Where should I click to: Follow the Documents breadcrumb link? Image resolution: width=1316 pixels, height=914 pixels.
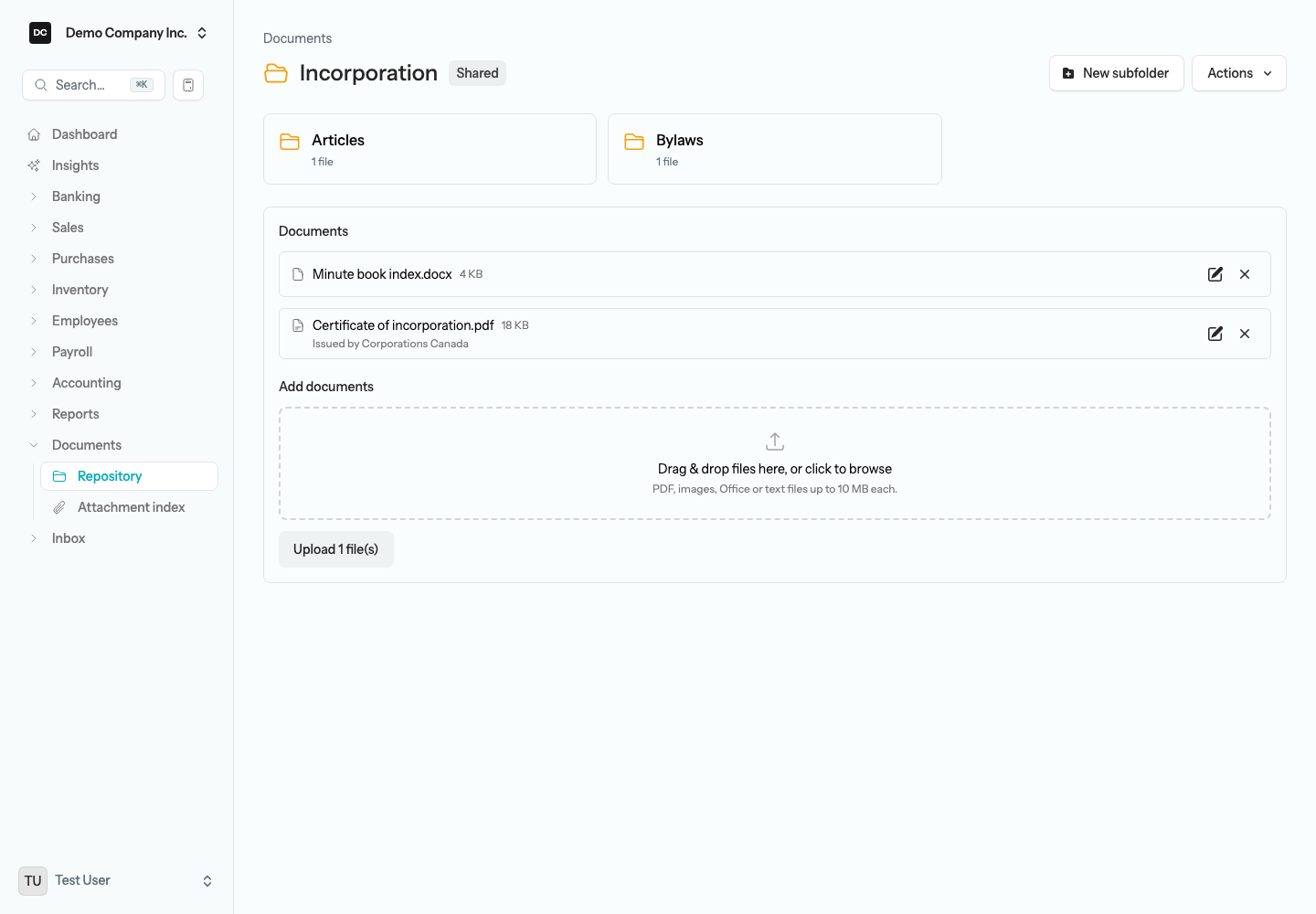[x=298, y=38]
